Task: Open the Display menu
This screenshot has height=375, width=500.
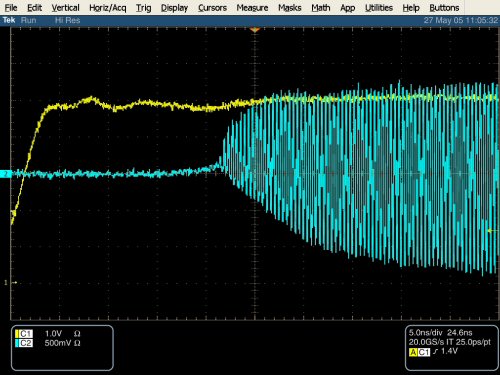Action: (174, 8)
